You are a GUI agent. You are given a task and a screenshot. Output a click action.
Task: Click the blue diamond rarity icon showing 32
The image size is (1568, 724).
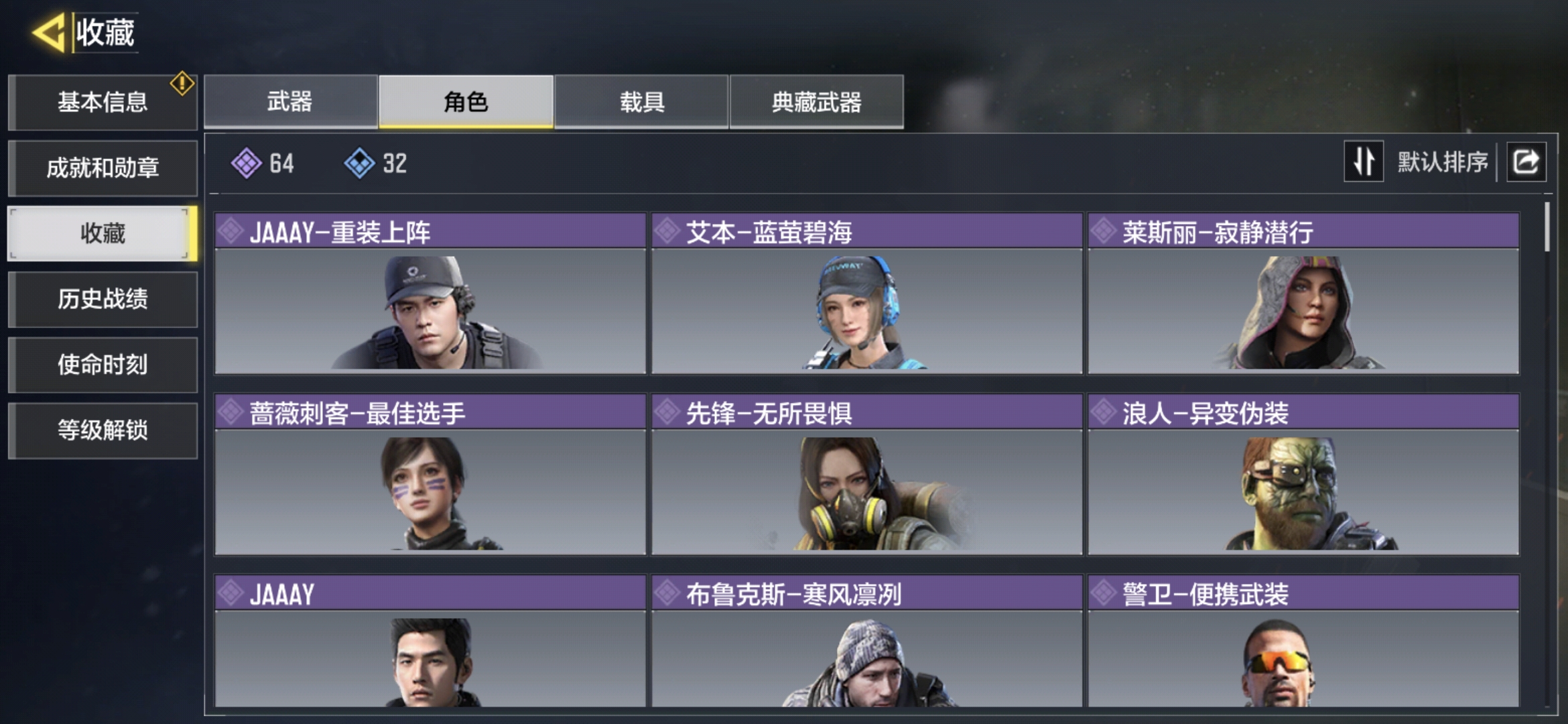pyautogui.click(x=360, y=163)
